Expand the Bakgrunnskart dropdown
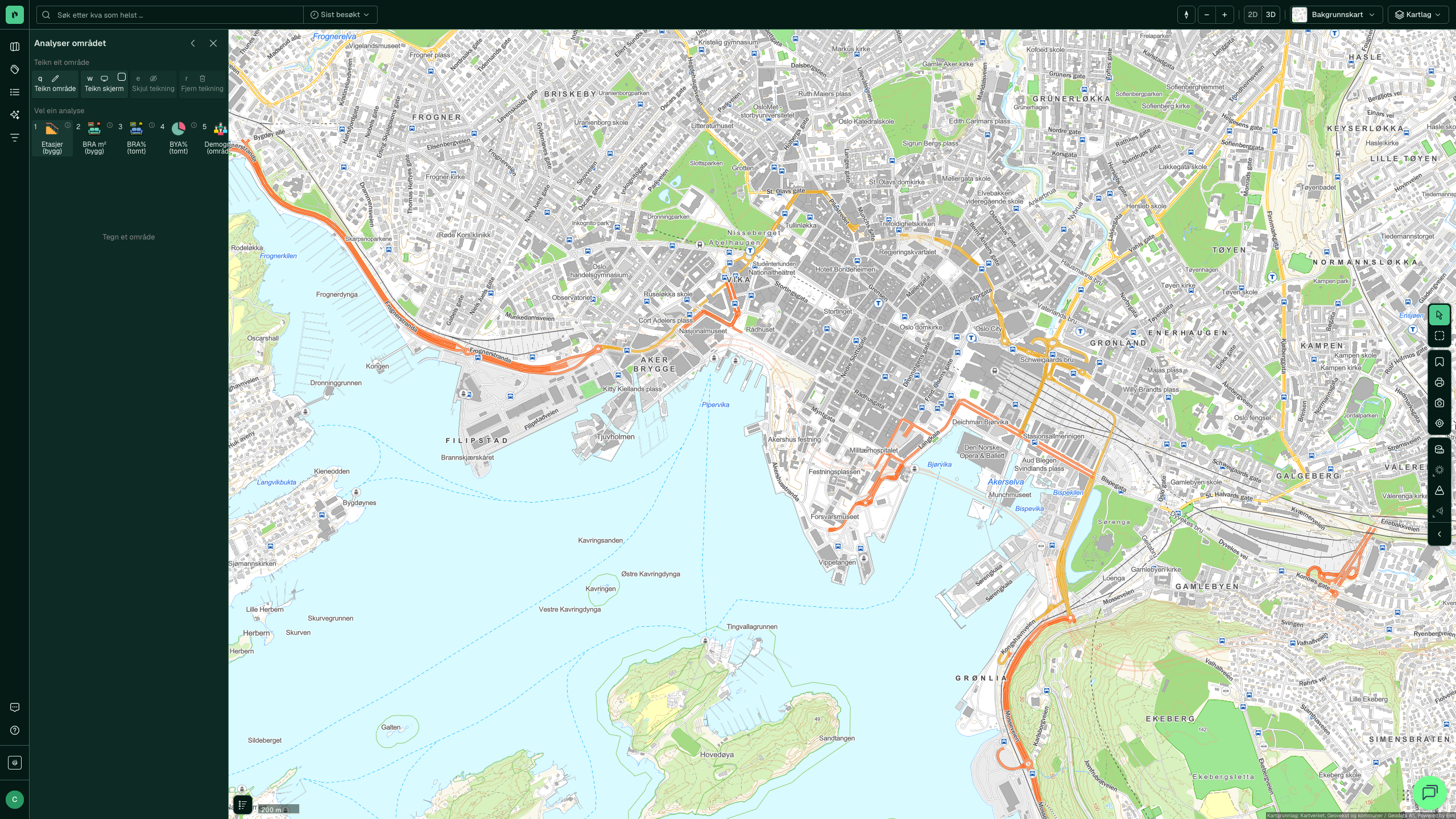Screen dimensions: 1456x819 [x=1337, y=15]
